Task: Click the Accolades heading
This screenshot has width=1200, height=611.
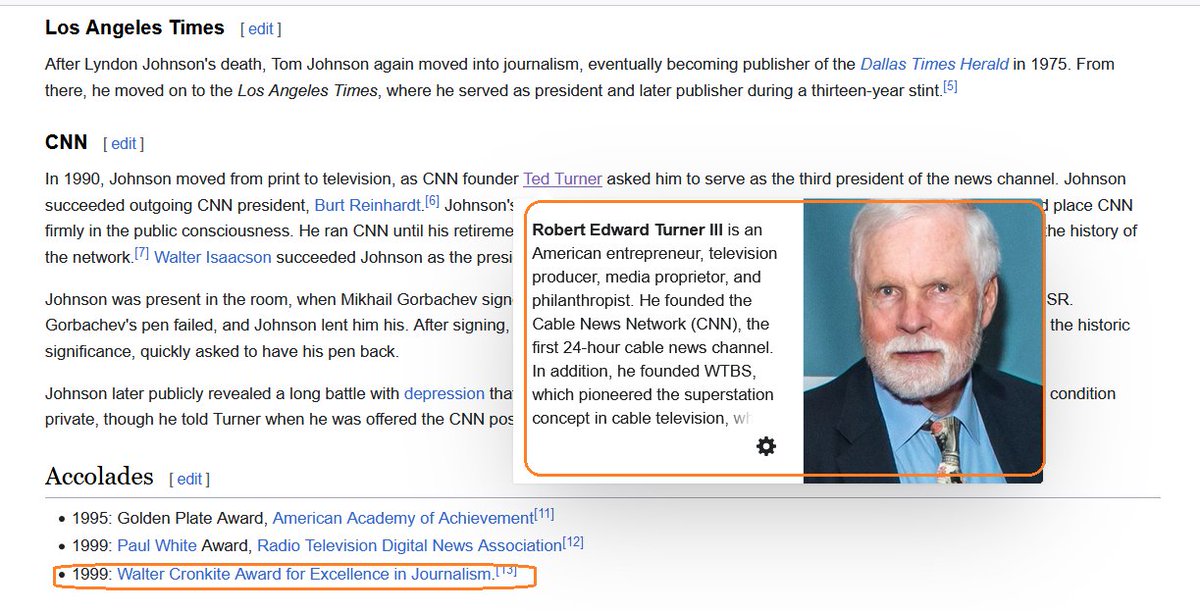Action: 99,476
